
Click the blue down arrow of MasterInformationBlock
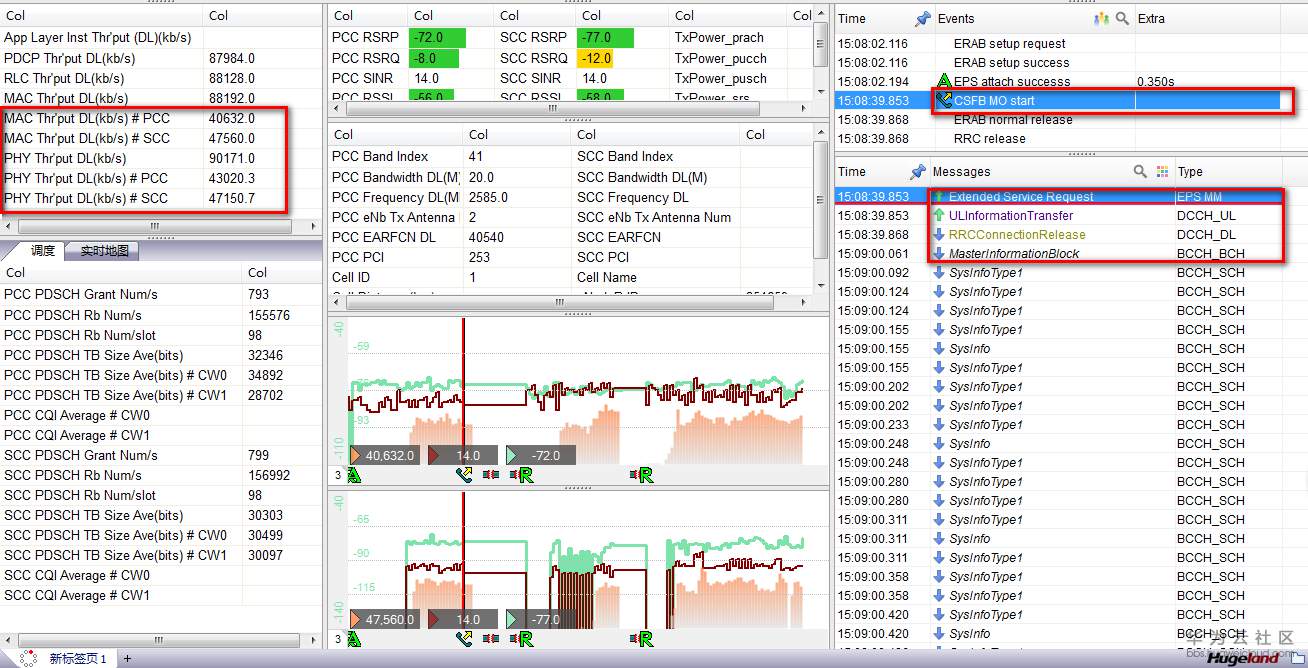point(939,254)
